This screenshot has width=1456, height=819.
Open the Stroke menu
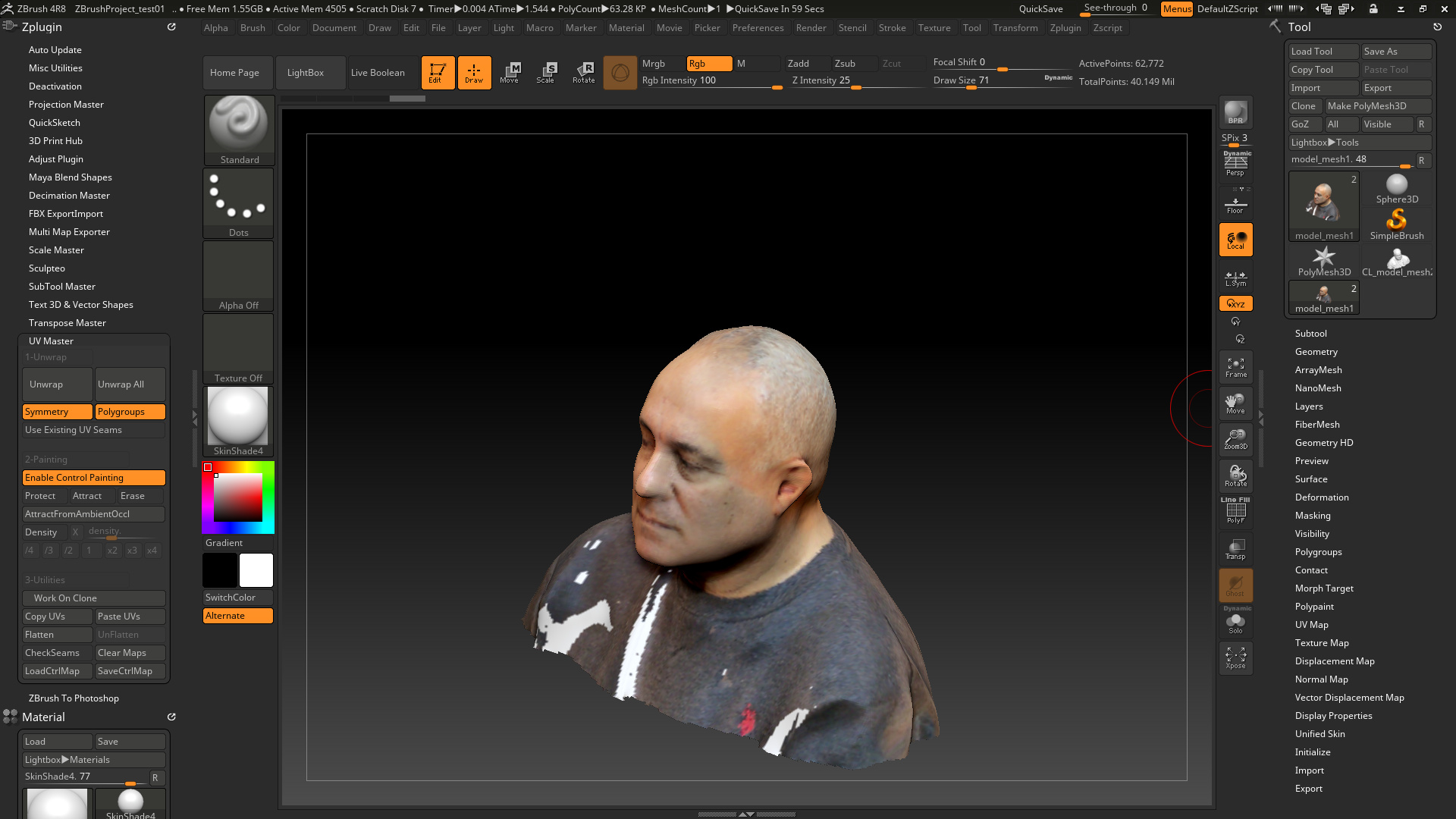pos(892,28)
